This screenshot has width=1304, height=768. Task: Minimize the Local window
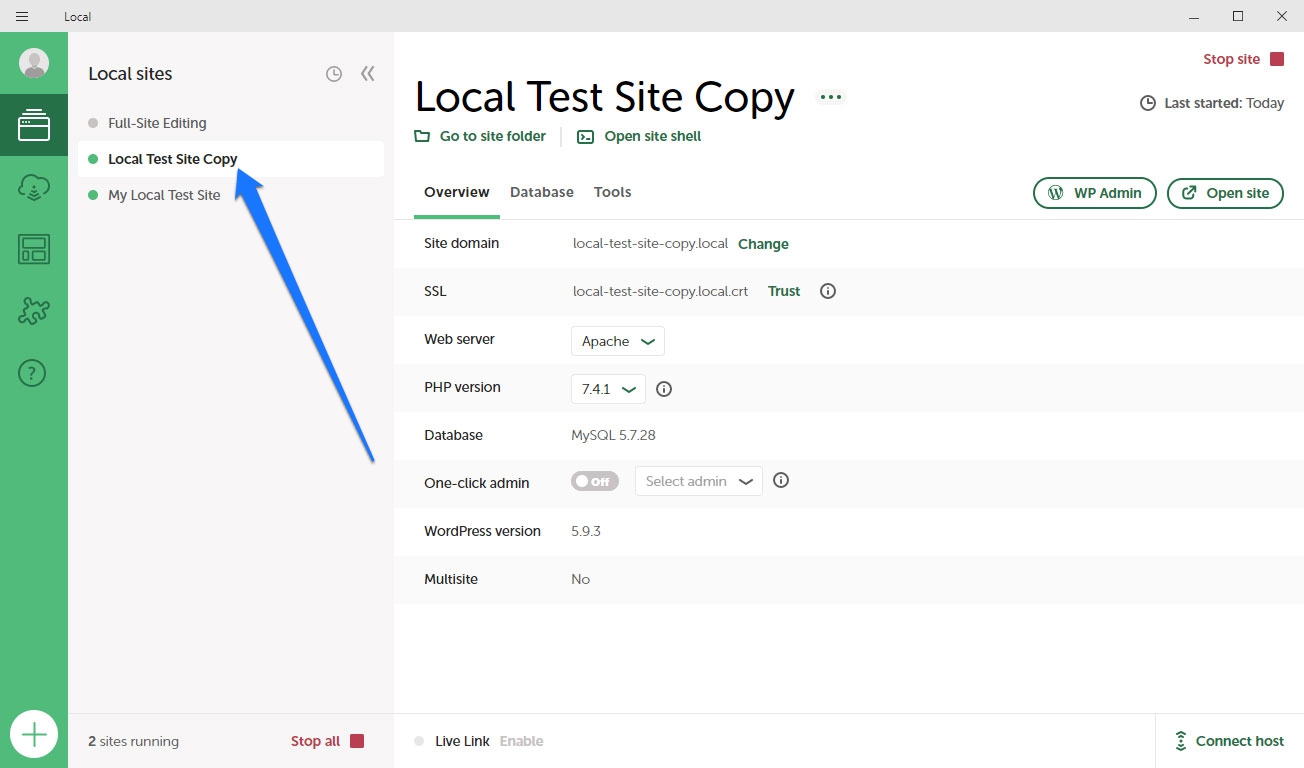click(x=1194, y=16)
